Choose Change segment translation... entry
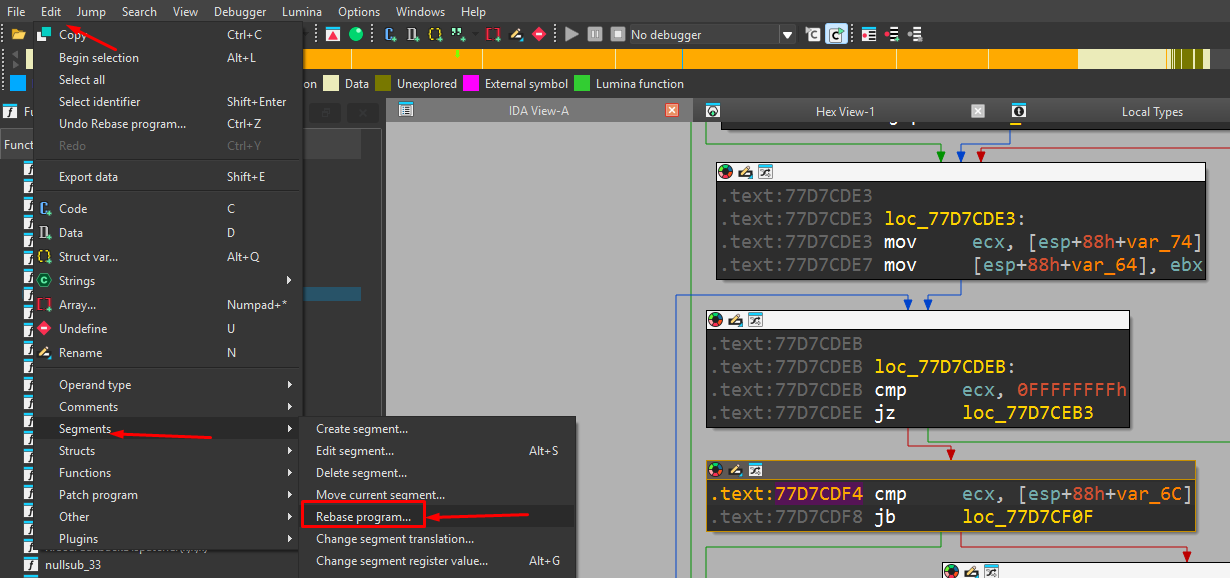Viewport: 1230px width, 578px height. [438, 539]
